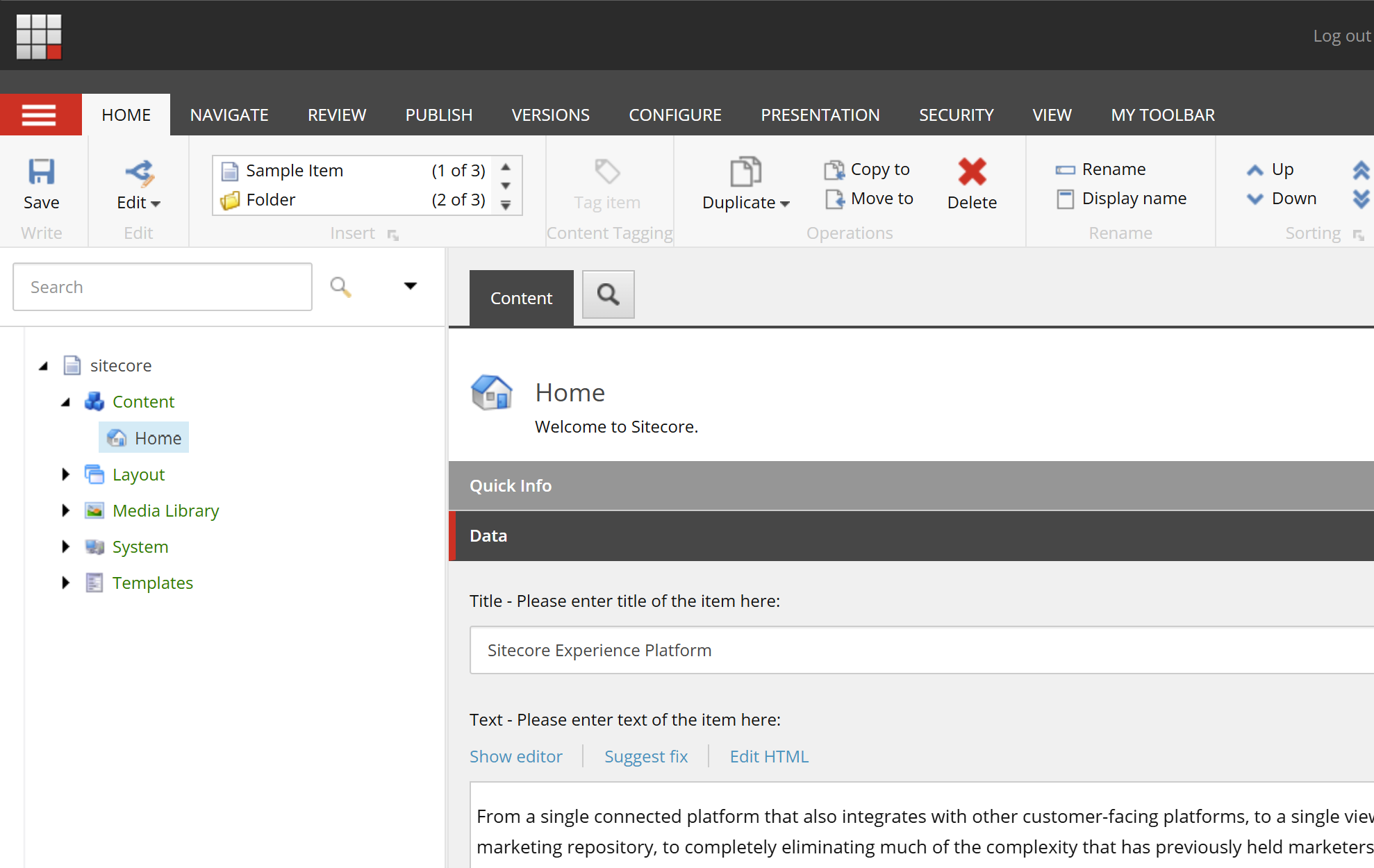Open the search tab with magnifier
This screenshot has width=1374, height=868.
[609, 294]
